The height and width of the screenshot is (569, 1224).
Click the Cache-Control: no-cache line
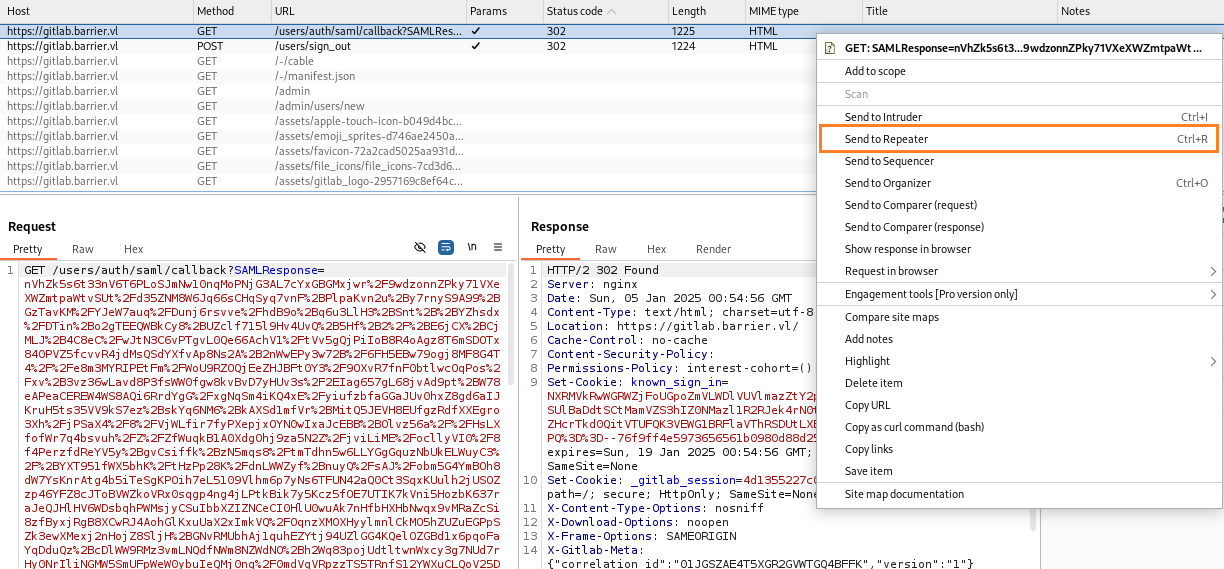tap(627, 340)
